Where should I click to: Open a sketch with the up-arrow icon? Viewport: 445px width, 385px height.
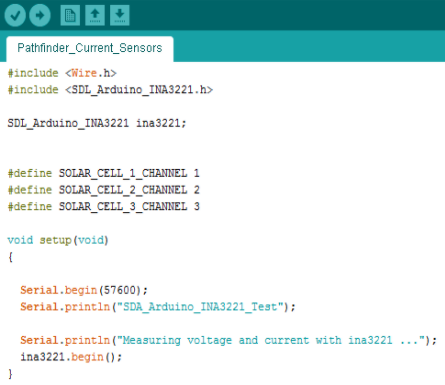(95, 15)
